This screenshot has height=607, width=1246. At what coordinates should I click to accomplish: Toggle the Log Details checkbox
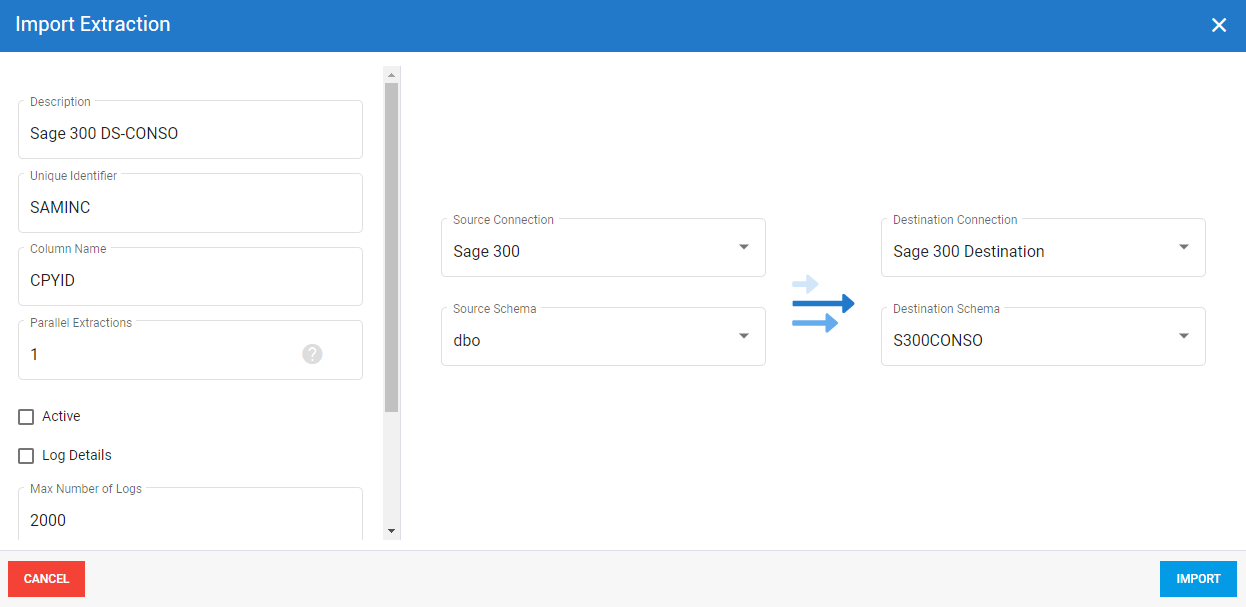pyautogui.click(x=27, y=456)
